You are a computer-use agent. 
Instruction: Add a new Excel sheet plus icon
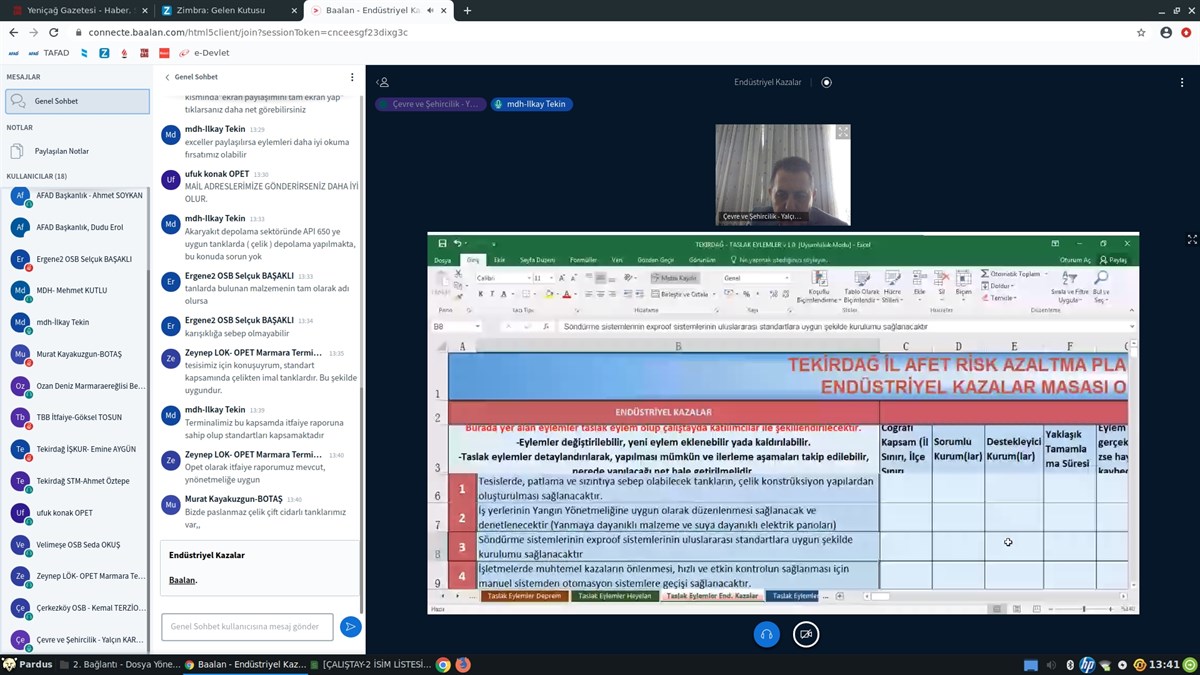(840, 596)
